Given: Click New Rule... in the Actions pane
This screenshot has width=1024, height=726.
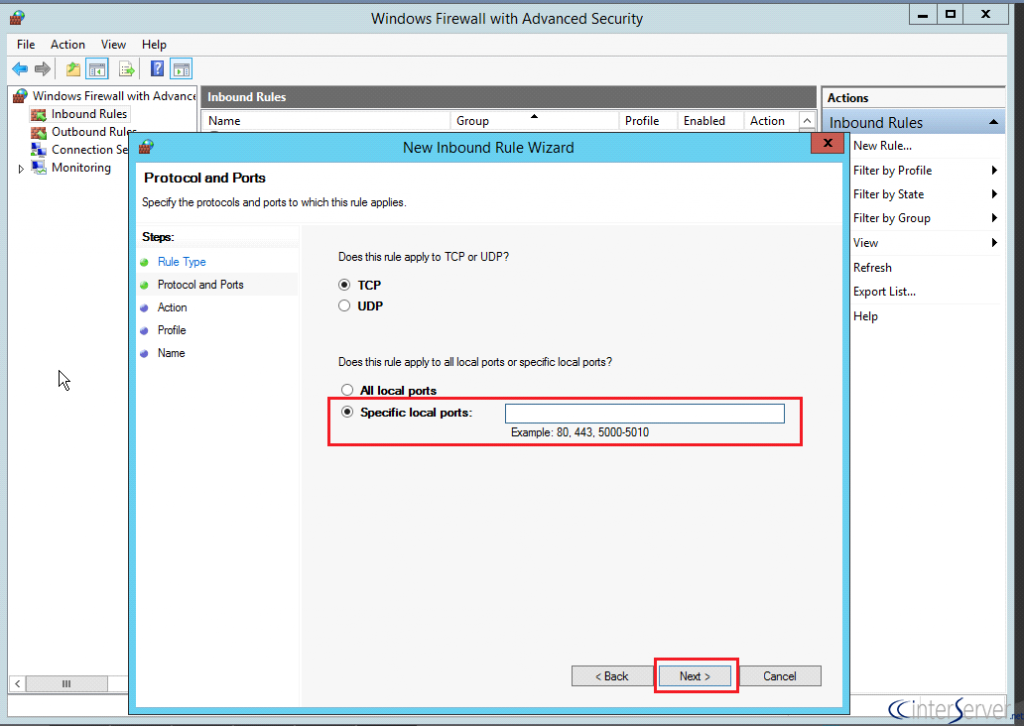Looking at the screenshot, I should click(882, 146).
